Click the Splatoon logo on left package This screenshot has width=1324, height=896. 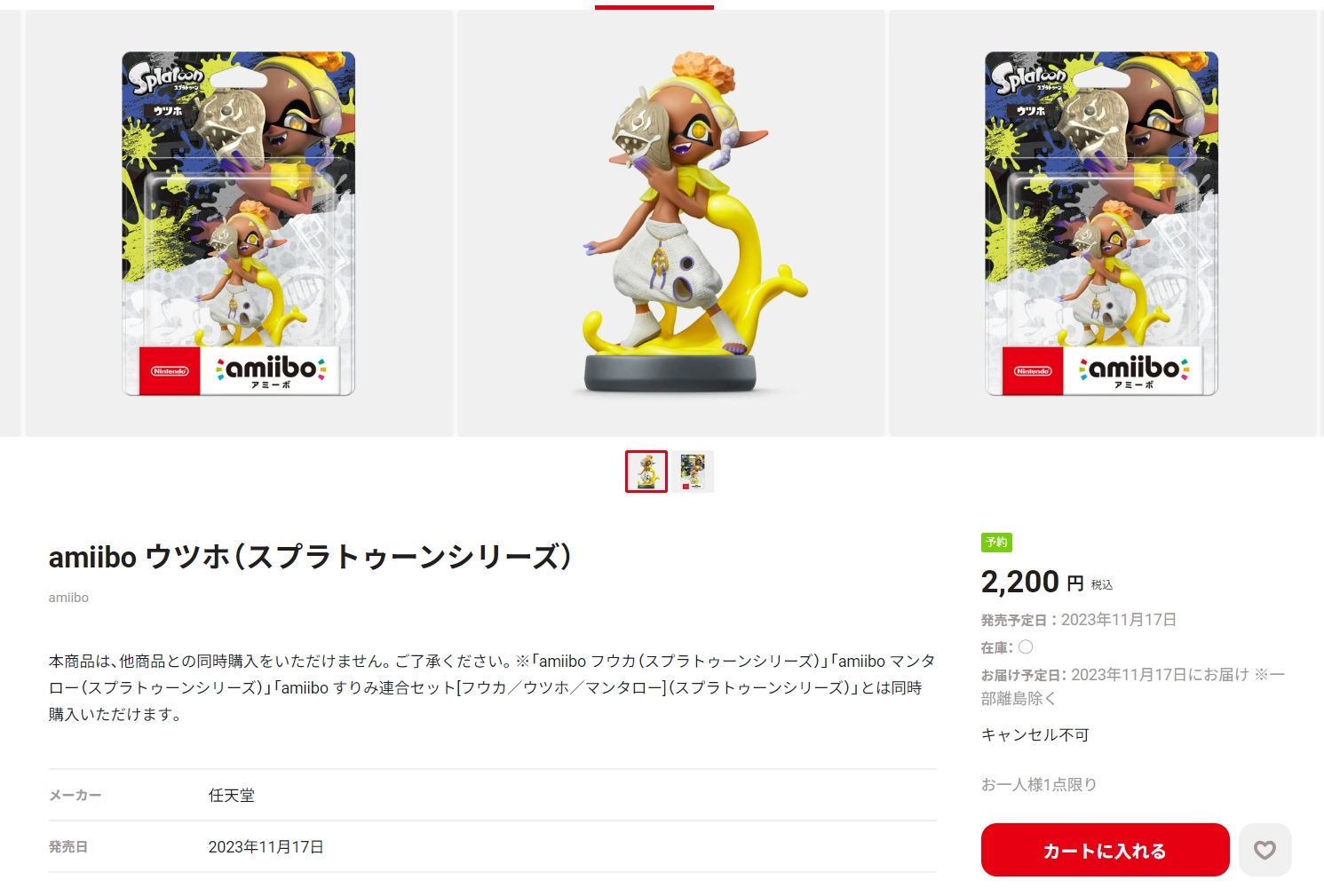click(166, 77)
